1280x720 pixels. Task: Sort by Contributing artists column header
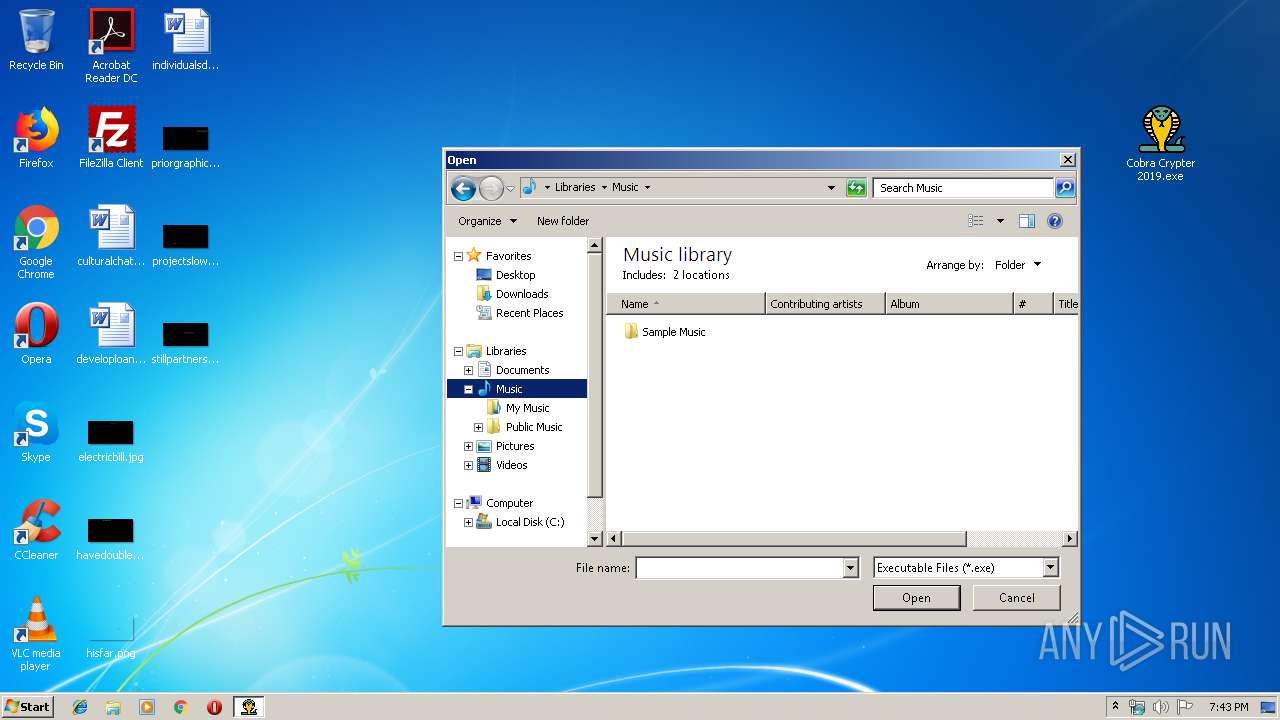point(825,304)
